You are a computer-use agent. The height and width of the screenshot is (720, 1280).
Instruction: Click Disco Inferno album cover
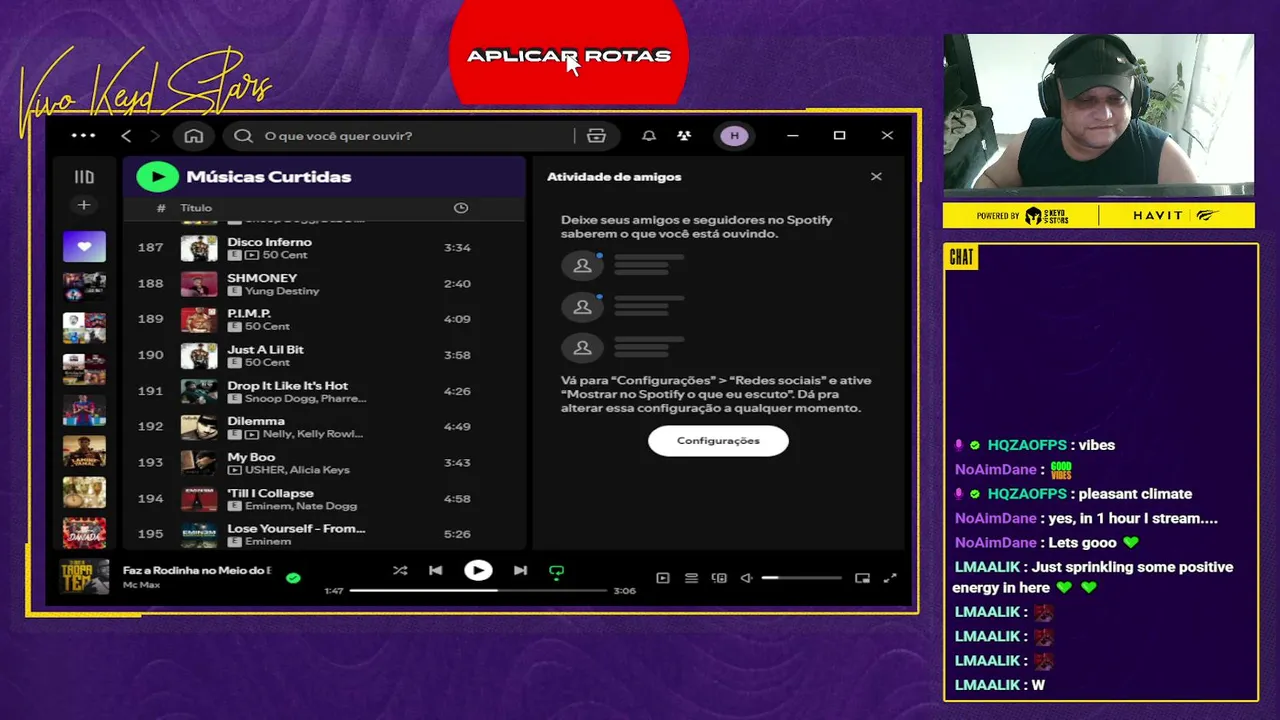point(199,248)
